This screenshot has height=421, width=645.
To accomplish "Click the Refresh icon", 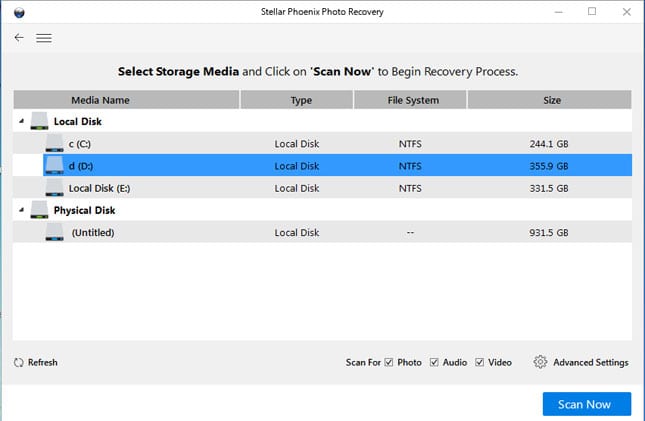I will pos(19,362).
